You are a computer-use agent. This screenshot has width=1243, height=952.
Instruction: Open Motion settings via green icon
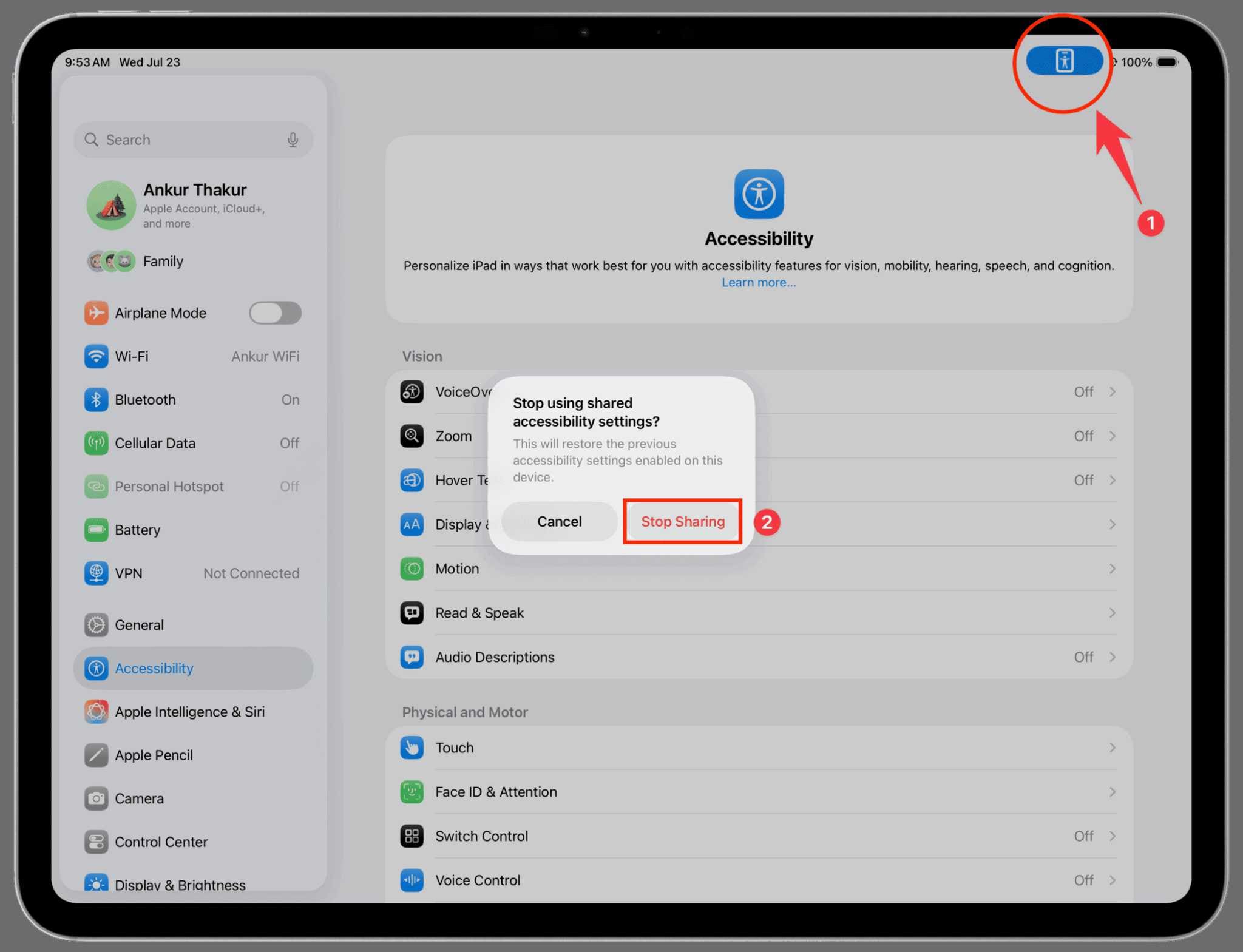tap(412, 569)
